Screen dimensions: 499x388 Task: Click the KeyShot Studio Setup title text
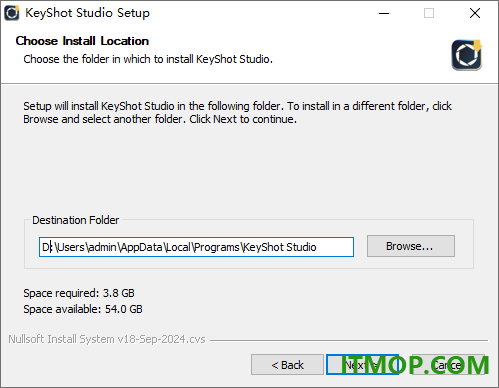pyautogui.click(x=88, y=13)
